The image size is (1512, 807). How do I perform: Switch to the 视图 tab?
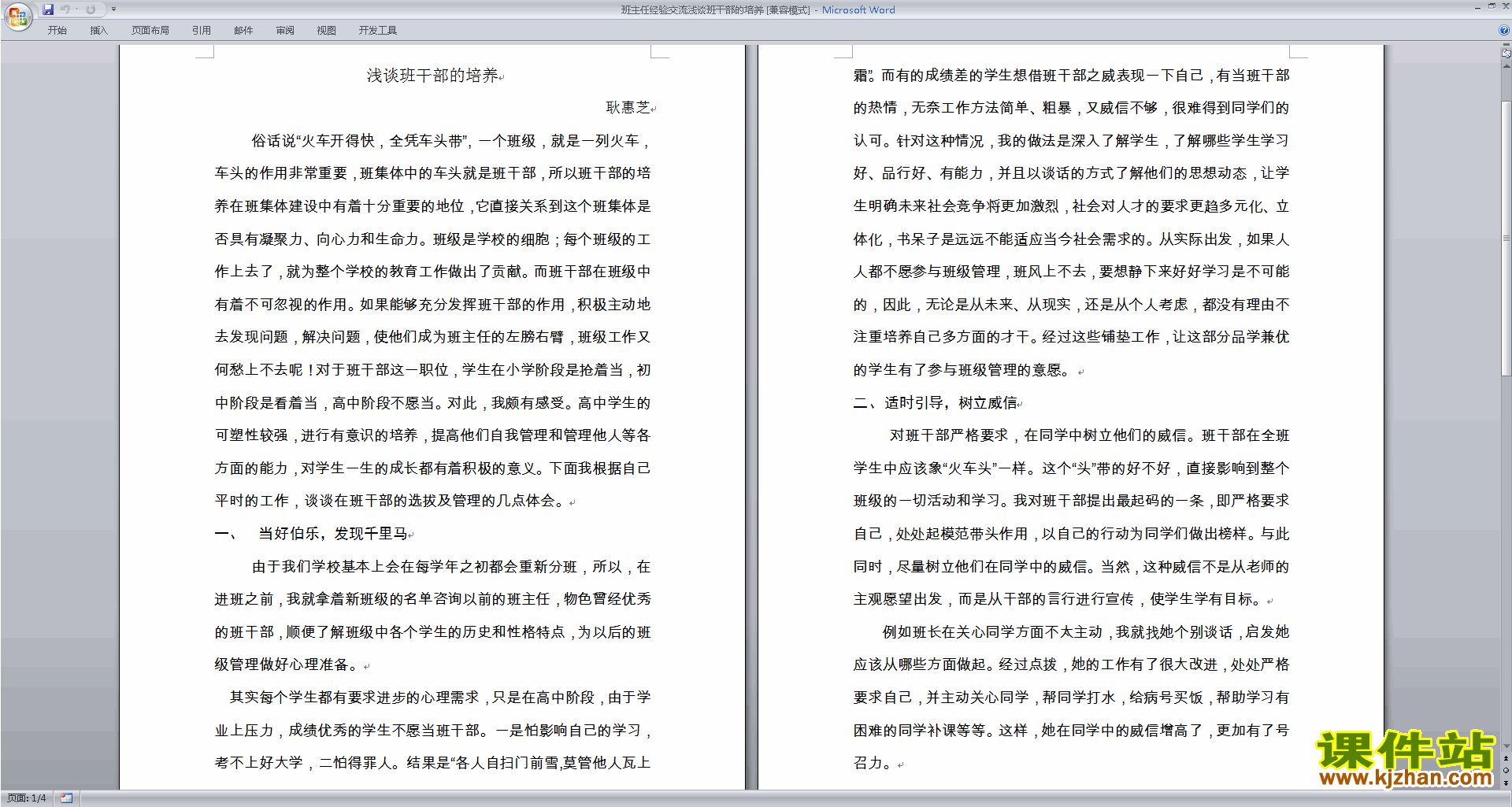pyautogui.click(x=327, y=31)
